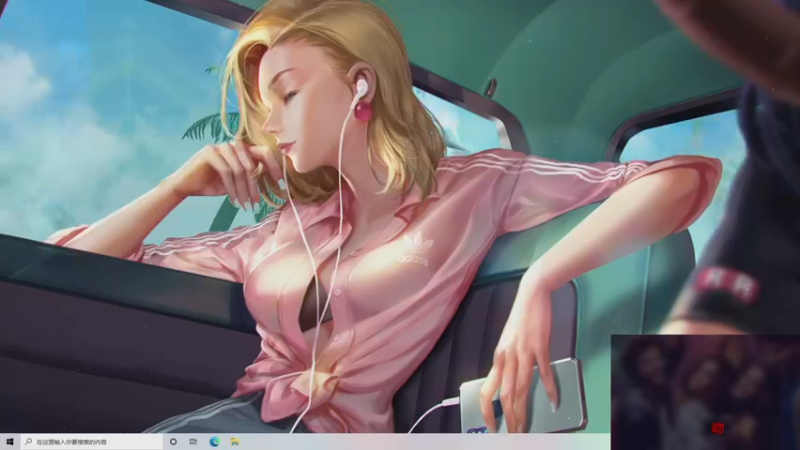Click the webcam overlay thumbnail
Screen dimensions: 800x450
[x=705, y=392]
